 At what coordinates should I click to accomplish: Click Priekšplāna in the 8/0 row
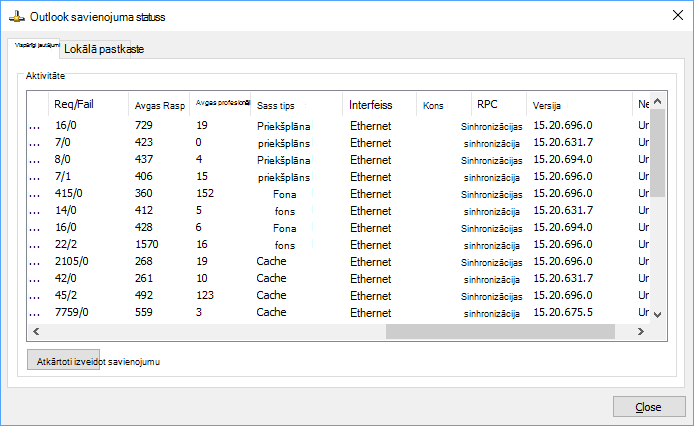pyautogui.click(x=283, y=160)
